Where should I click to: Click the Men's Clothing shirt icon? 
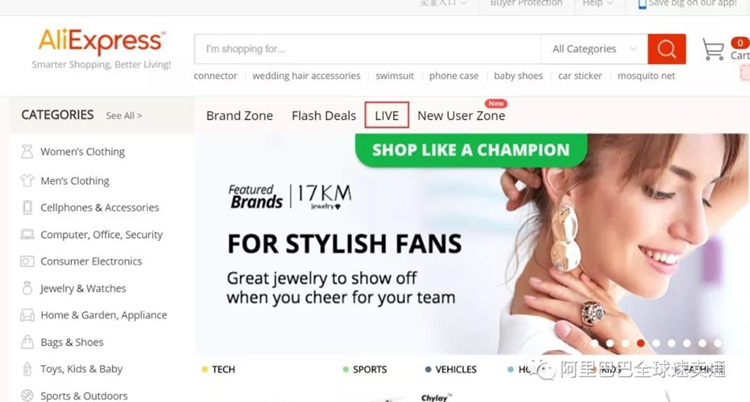27,180
